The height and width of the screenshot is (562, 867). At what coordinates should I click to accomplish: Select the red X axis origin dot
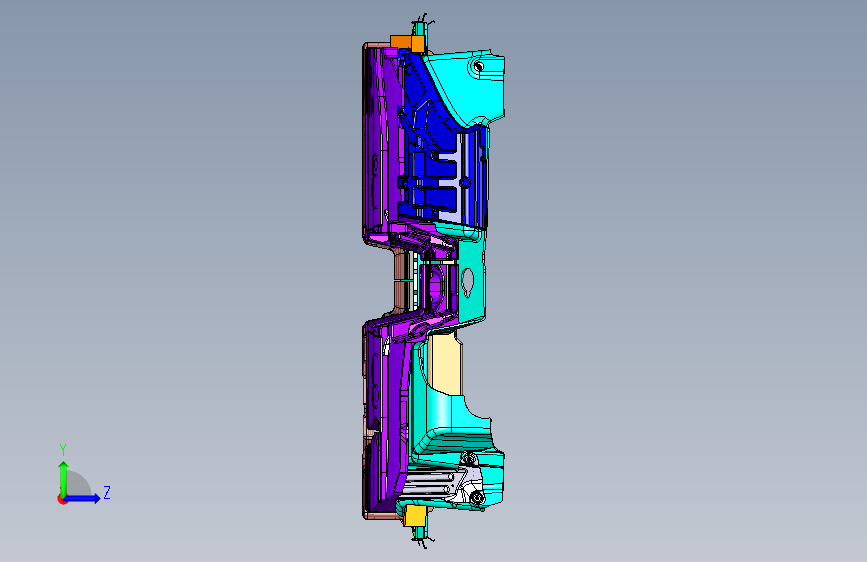click(62, 499)
